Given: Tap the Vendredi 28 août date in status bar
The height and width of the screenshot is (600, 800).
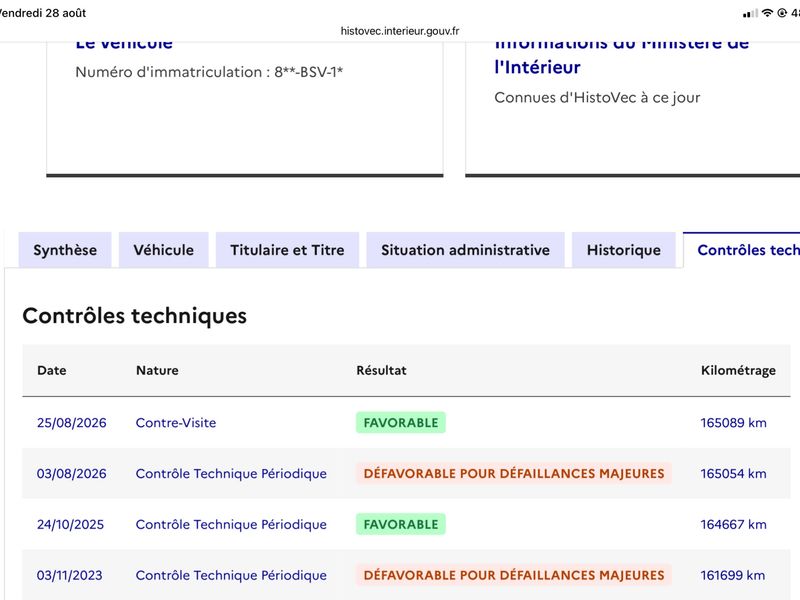Looking at the screenshot, I should (x=43, y=13).
